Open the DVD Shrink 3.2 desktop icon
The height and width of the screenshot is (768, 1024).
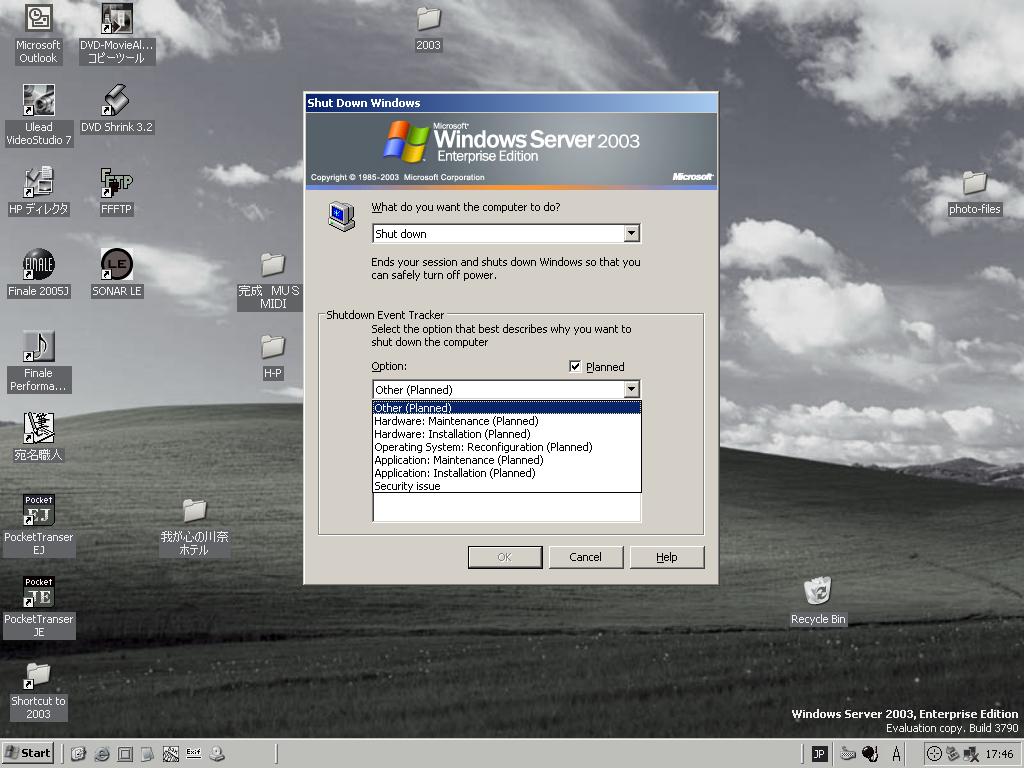click(116, 108)
